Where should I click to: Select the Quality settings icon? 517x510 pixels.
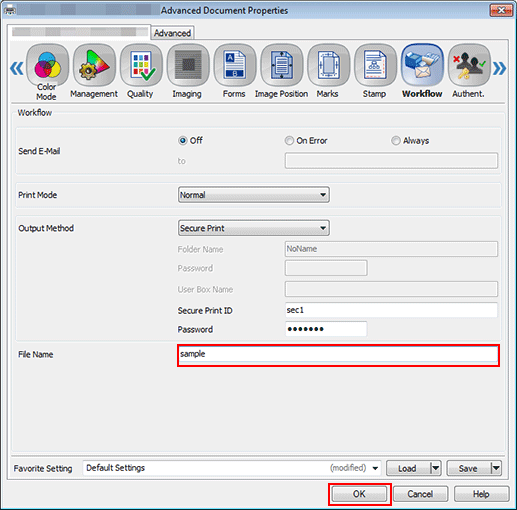click(141, 65)
